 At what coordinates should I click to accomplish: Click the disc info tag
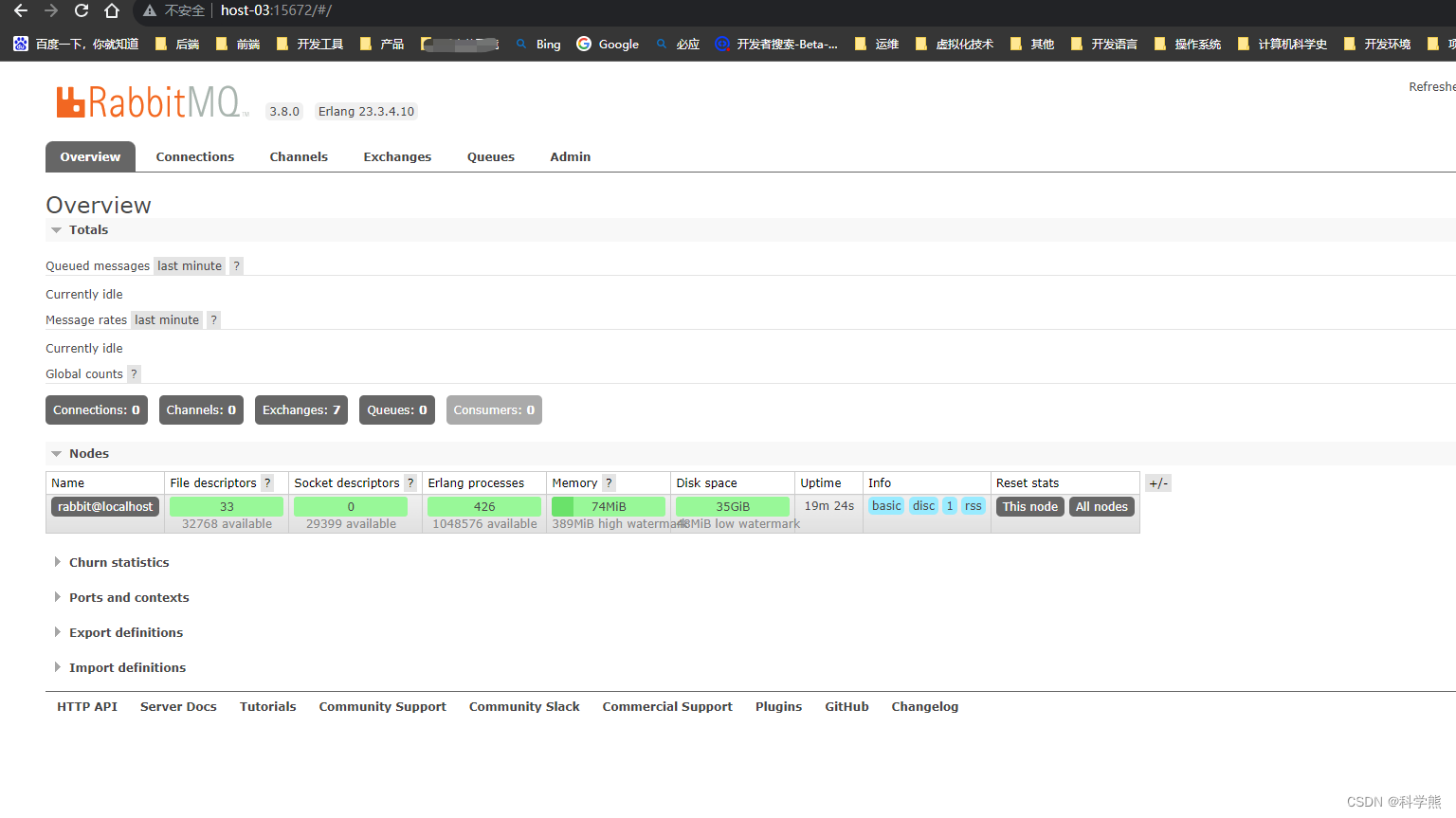(923, 505)
